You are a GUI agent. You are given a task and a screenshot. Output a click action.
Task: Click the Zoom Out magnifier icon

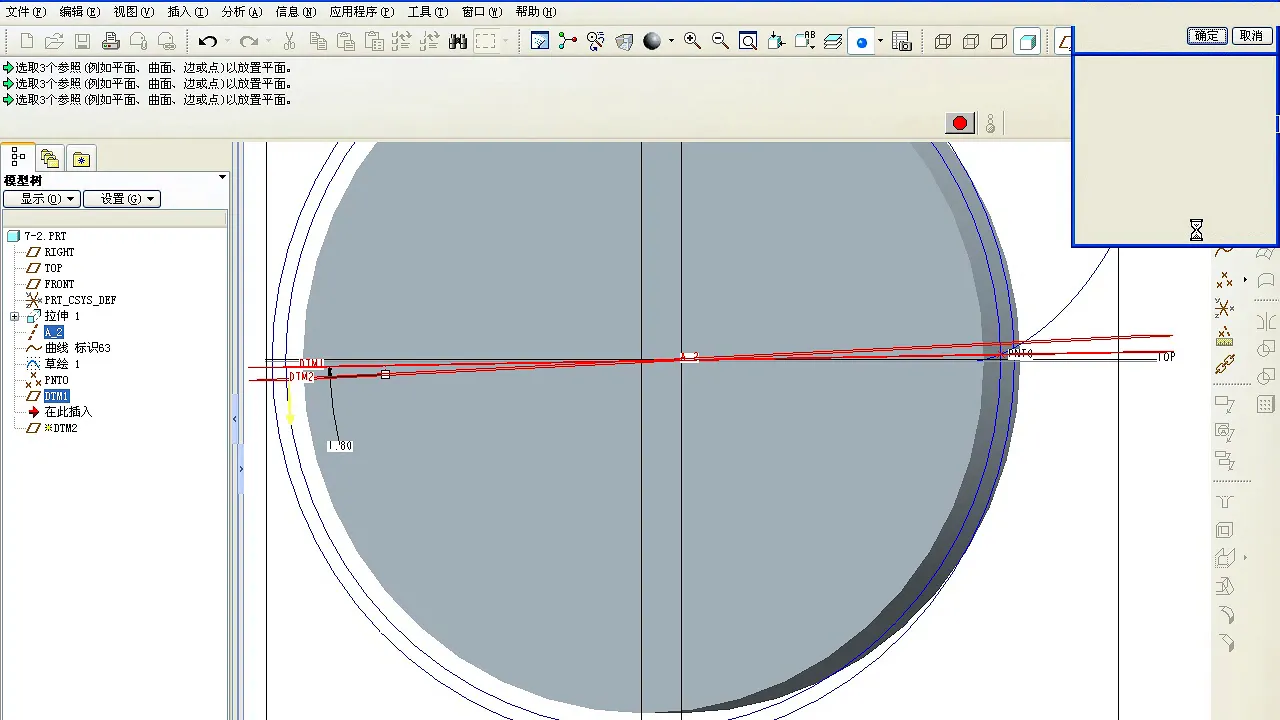(720, 41)
